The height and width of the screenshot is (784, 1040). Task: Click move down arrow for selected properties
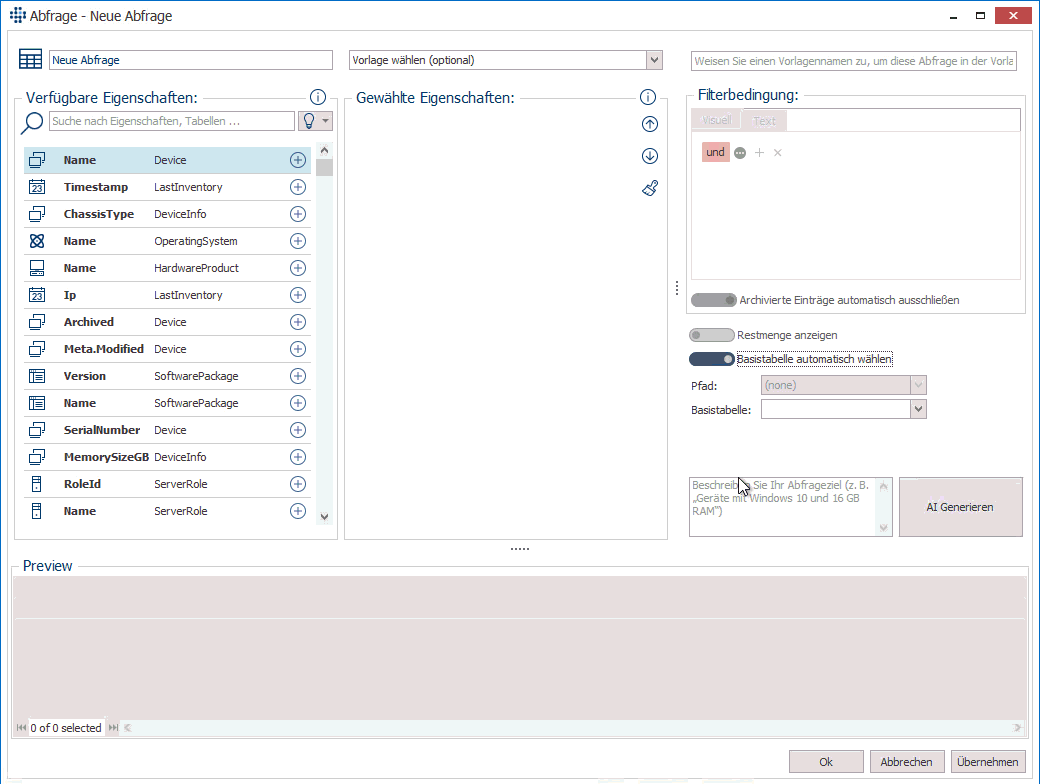click(650, 156)
